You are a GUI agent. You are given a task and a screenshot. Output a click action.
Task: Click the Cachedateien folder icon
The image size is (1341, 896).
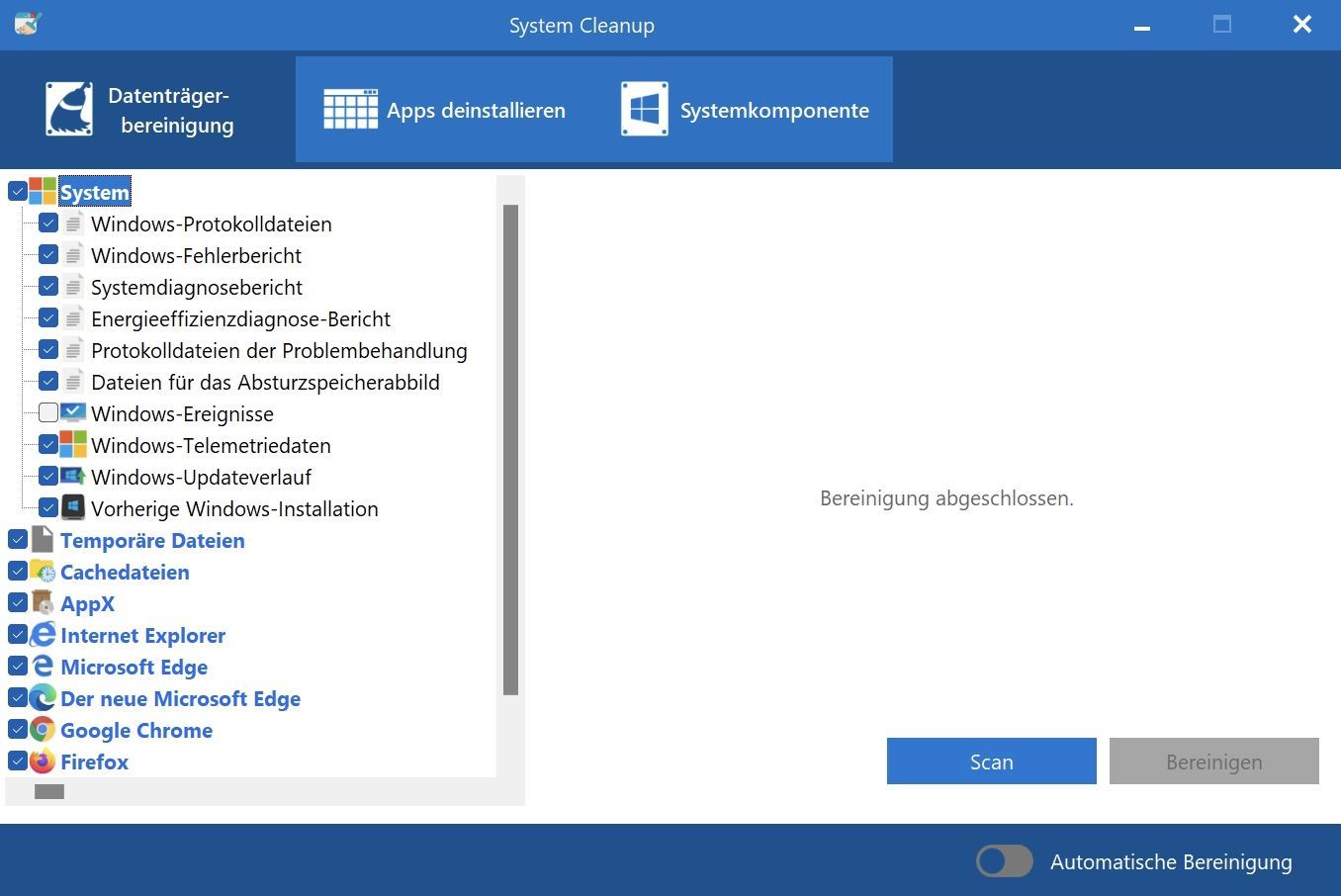click(43, 572)
